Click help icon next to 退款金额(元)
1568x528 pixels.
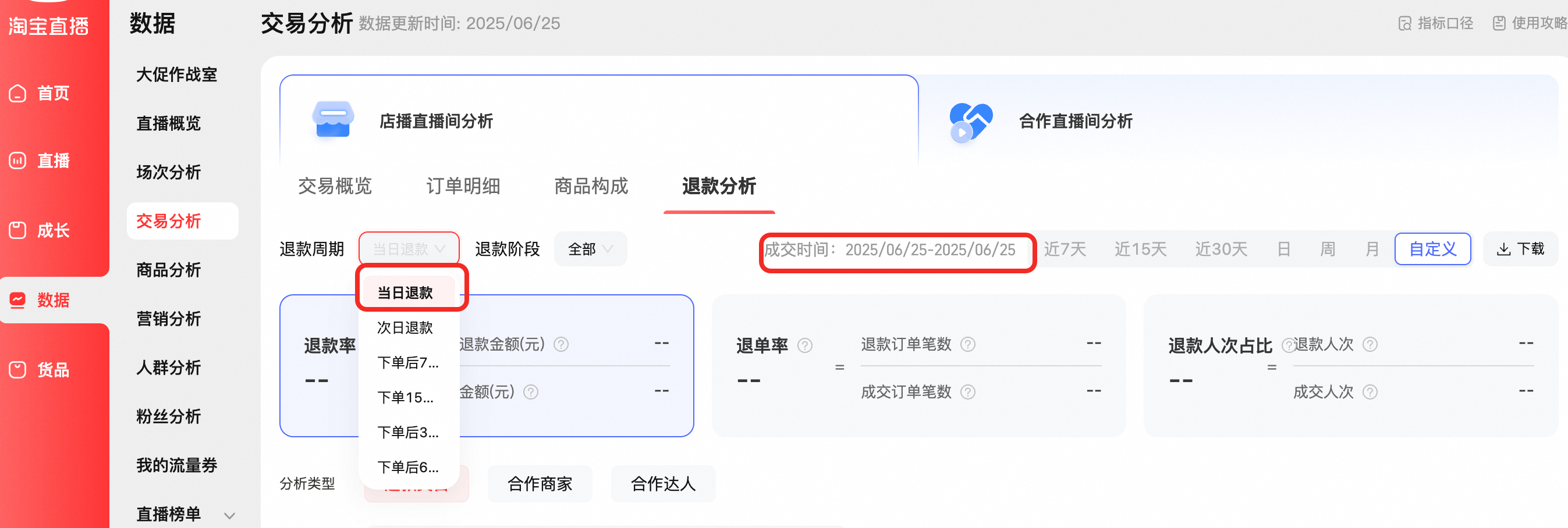(561, 345)
